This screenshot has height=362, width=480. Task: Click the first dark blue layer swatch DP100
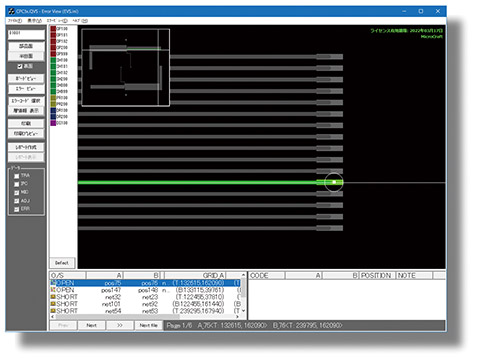pyautogui.click(x=53, y=110)
